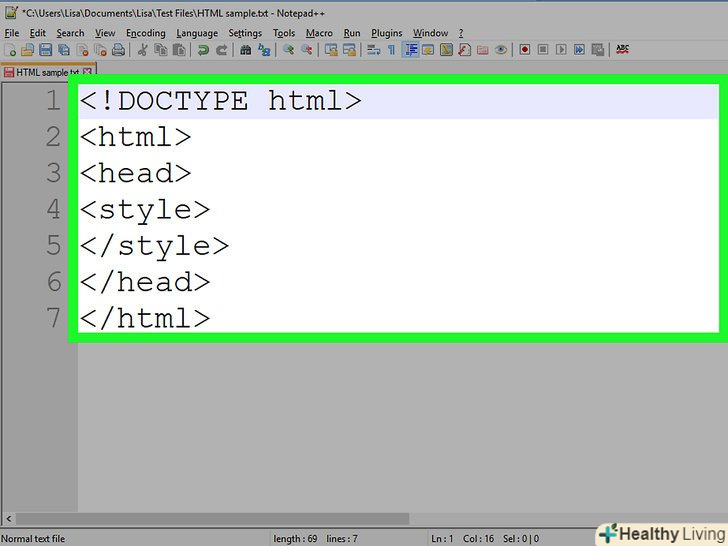
Task: Open the Plugins menu
Action: point(387,33)
